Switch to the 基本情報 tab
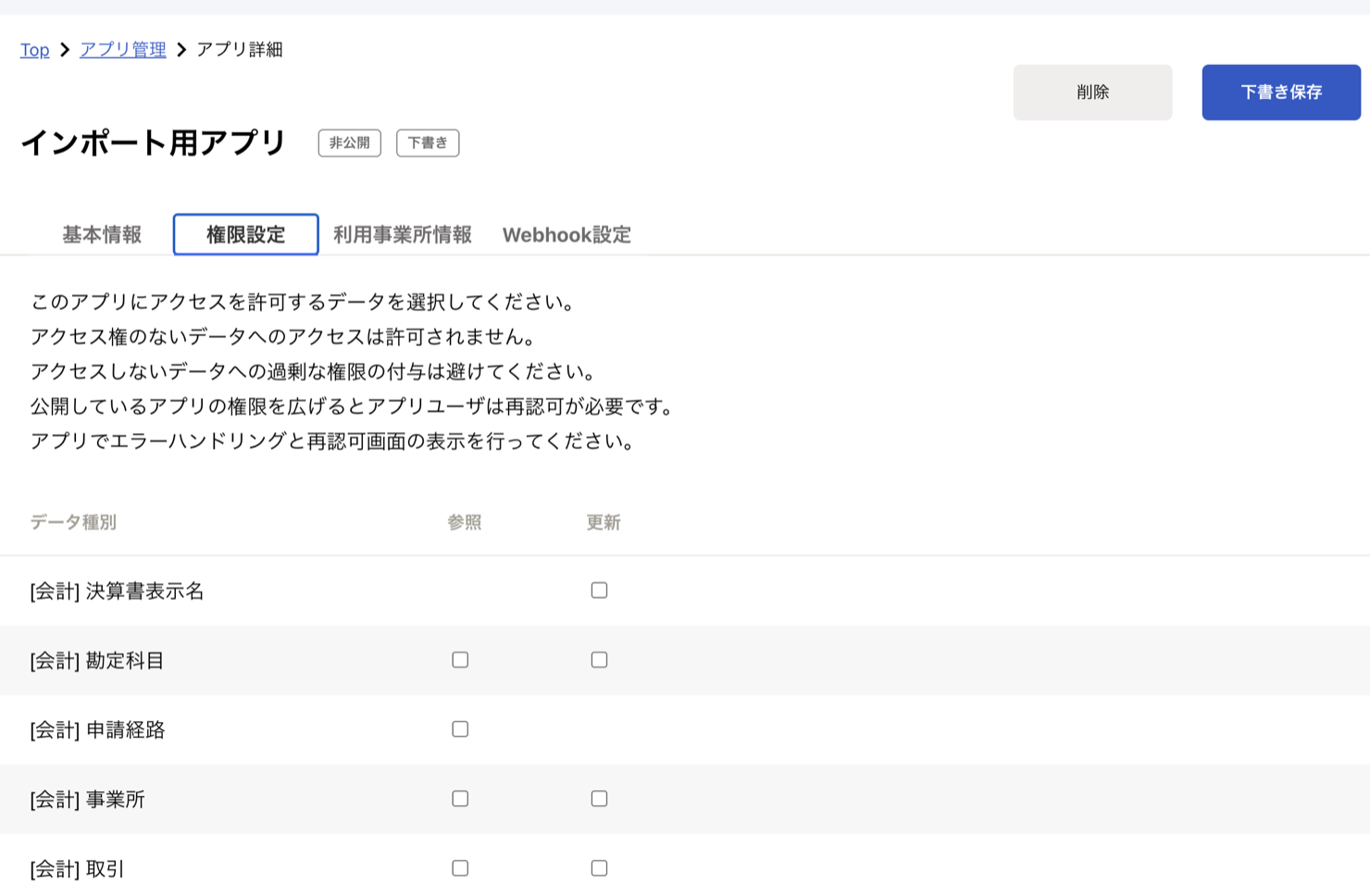 (x=102, y=235)
